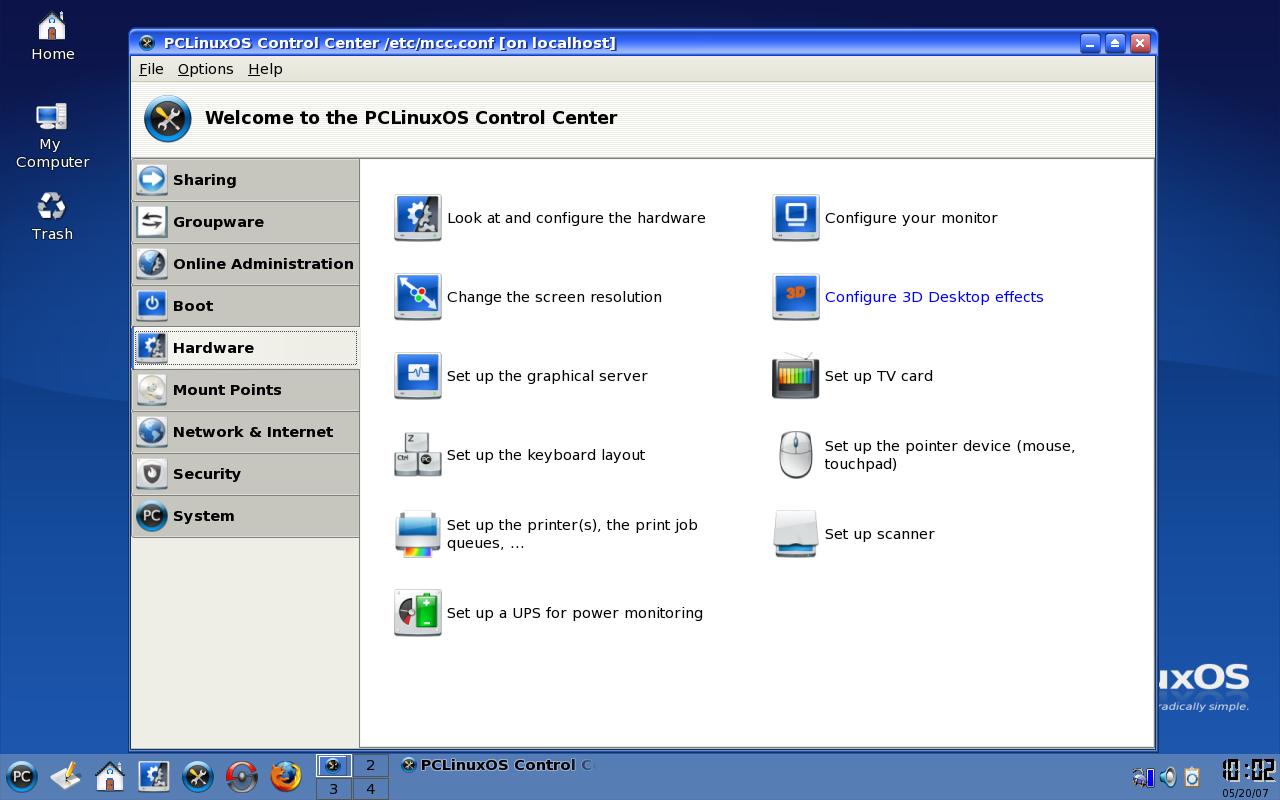Click the UPS battery icon
The width and height of the screenshot is (1280, 800).
coord(418,612)
